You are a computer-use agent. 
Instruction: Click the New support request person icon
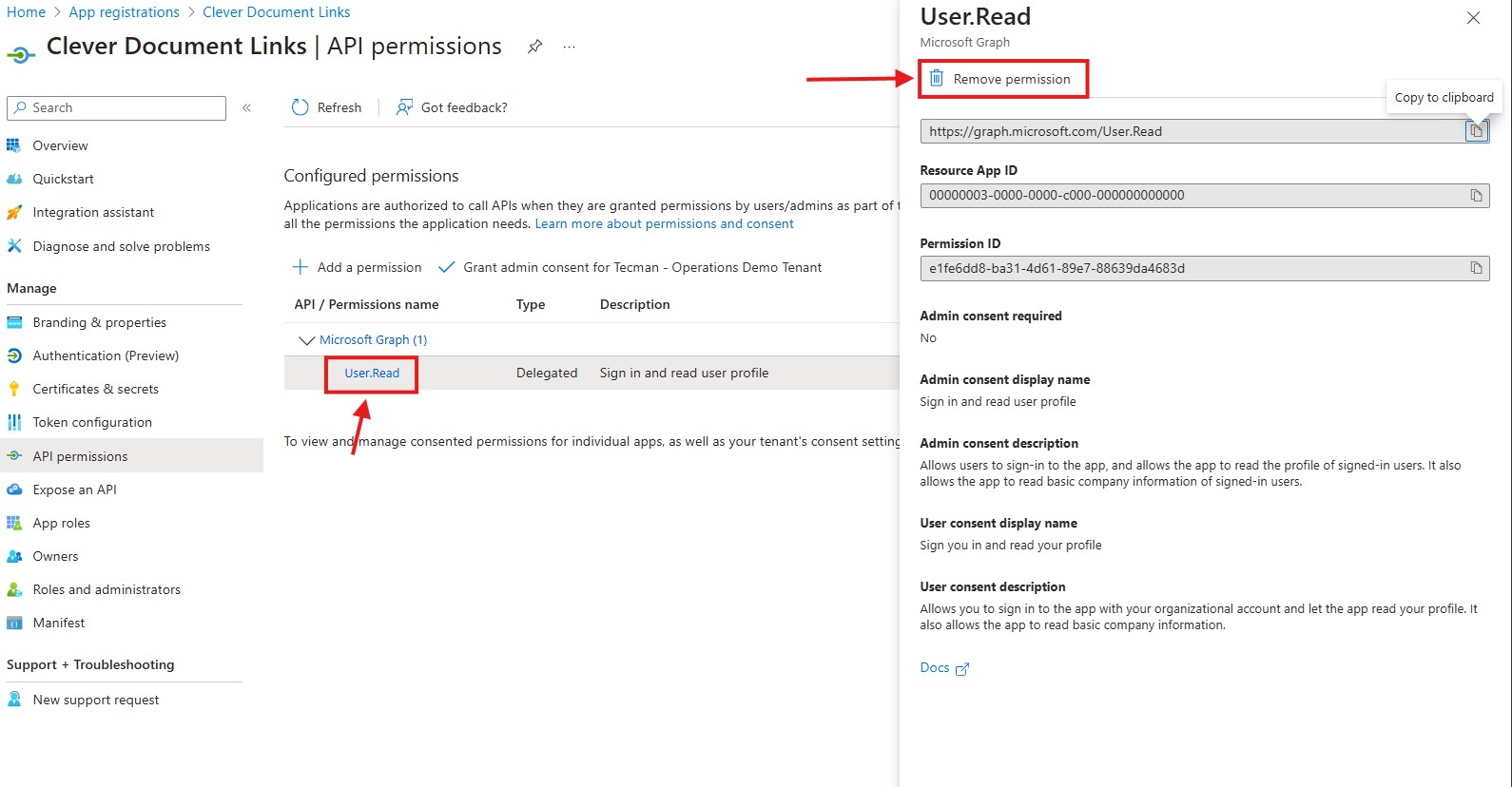[13, 700]
